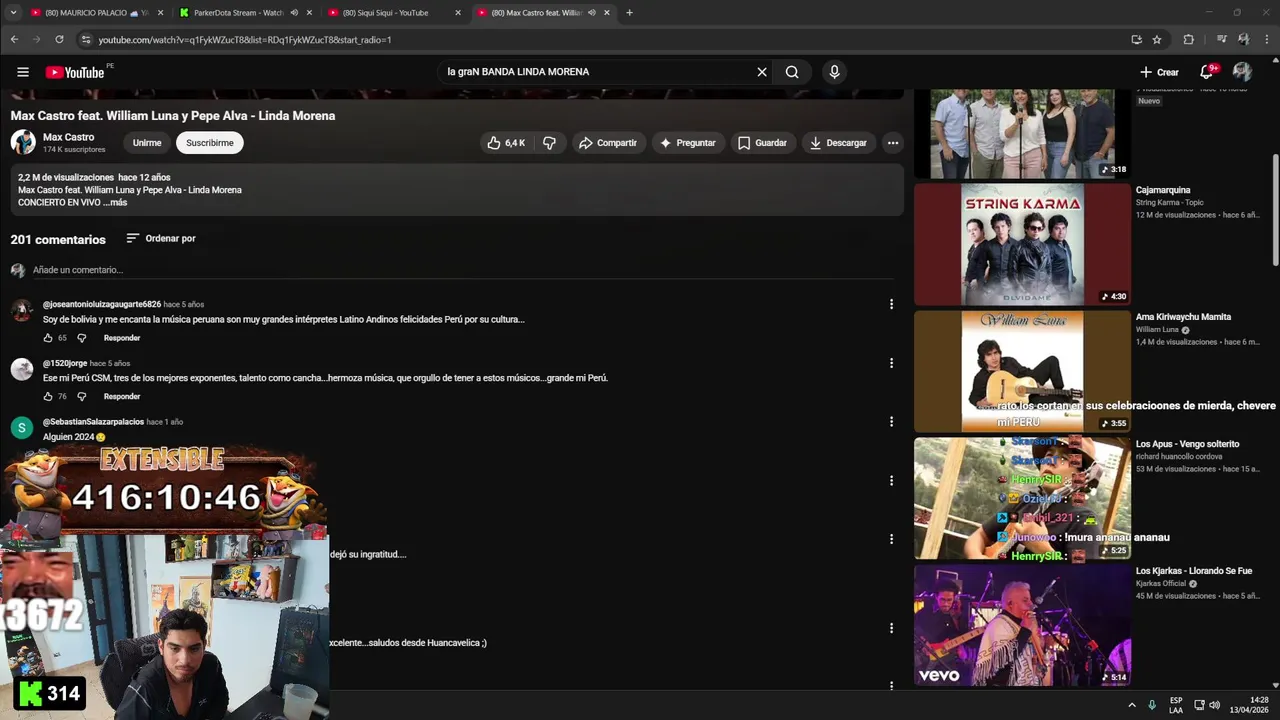The image size is (1280, 720).
Task: Open options menu on 1520jorge comment
Action: point(891,363)
